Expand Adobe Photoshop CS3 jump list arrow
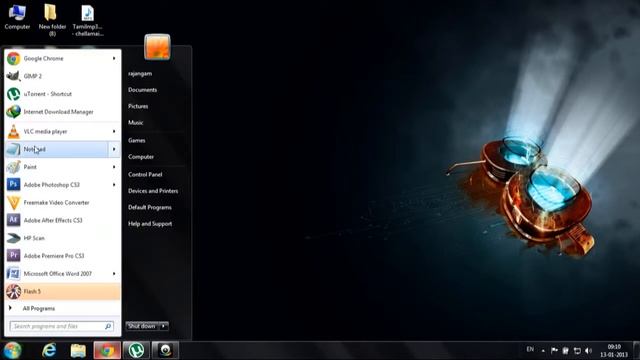This screenshot has width=640, height=360. 114,185
